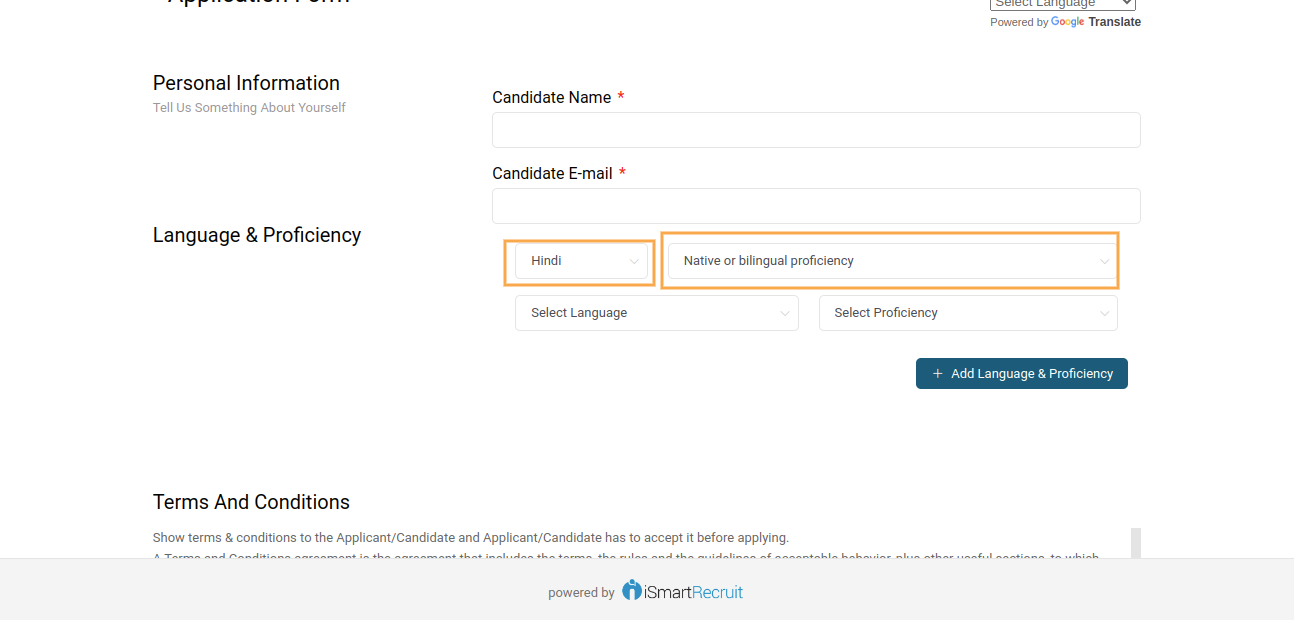Open the Google Translate language selector
This screenshot has width=1294, height=620.
click(1063, 4)
